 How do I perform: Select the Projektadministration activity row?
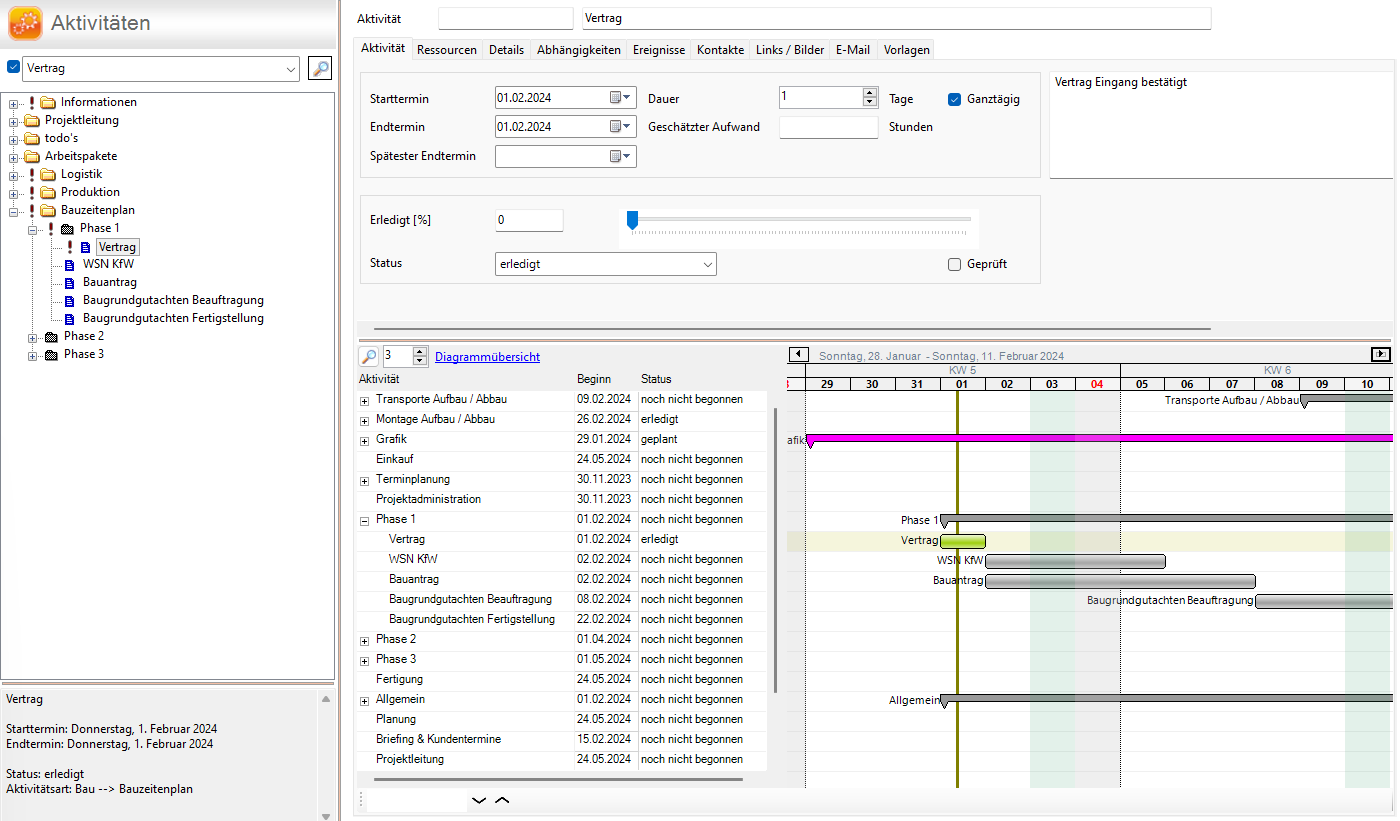pyautogui.click(x=562, y=499)
